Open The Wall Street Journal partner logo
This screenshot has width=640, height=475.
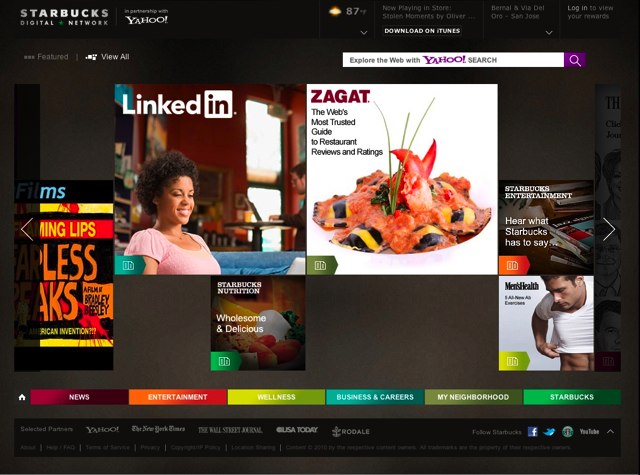coord(230,430)
